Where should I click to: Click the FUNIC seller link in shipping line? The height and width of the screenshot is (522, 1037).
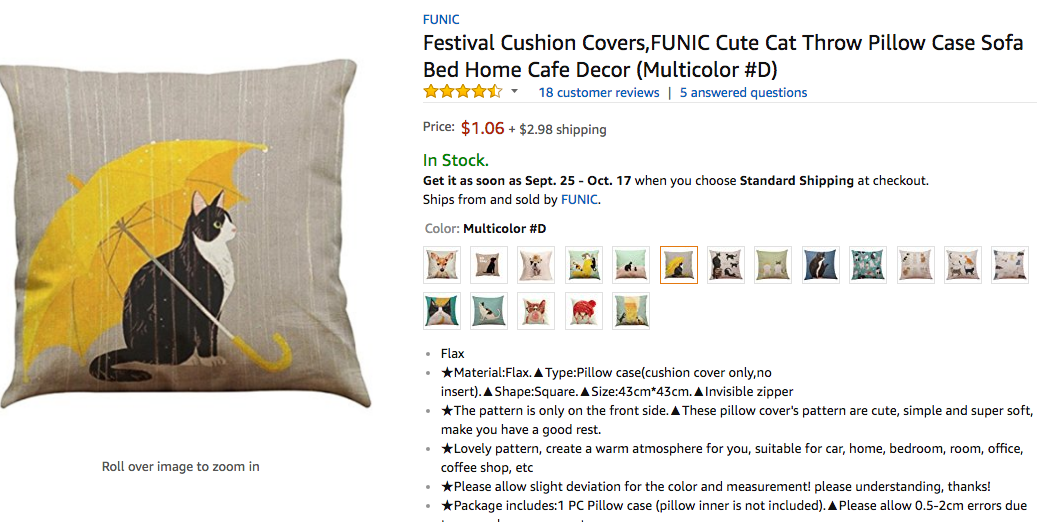pos(579,199)
